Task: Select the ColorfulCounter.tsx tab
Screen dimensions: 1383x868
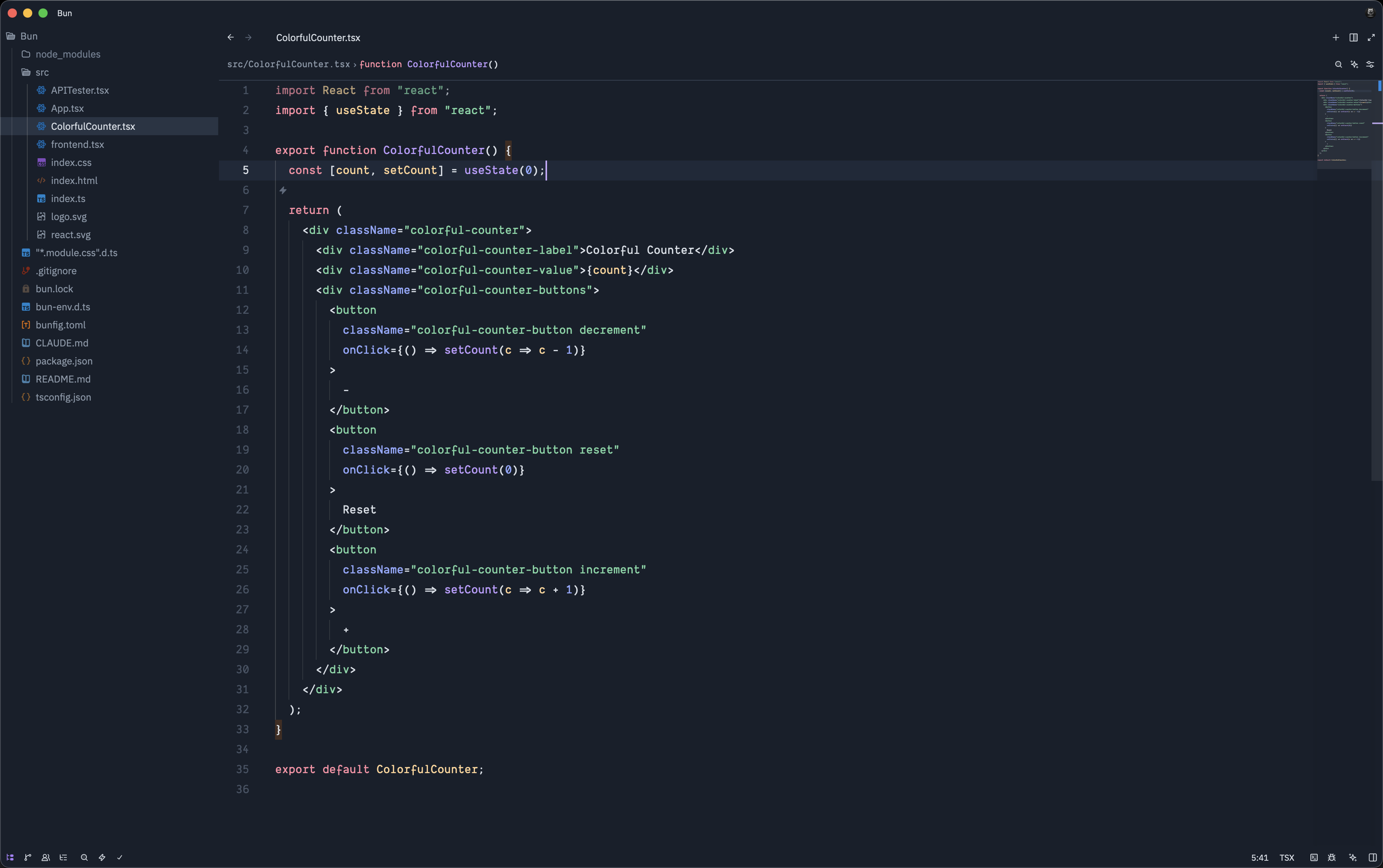Action: 318,37
